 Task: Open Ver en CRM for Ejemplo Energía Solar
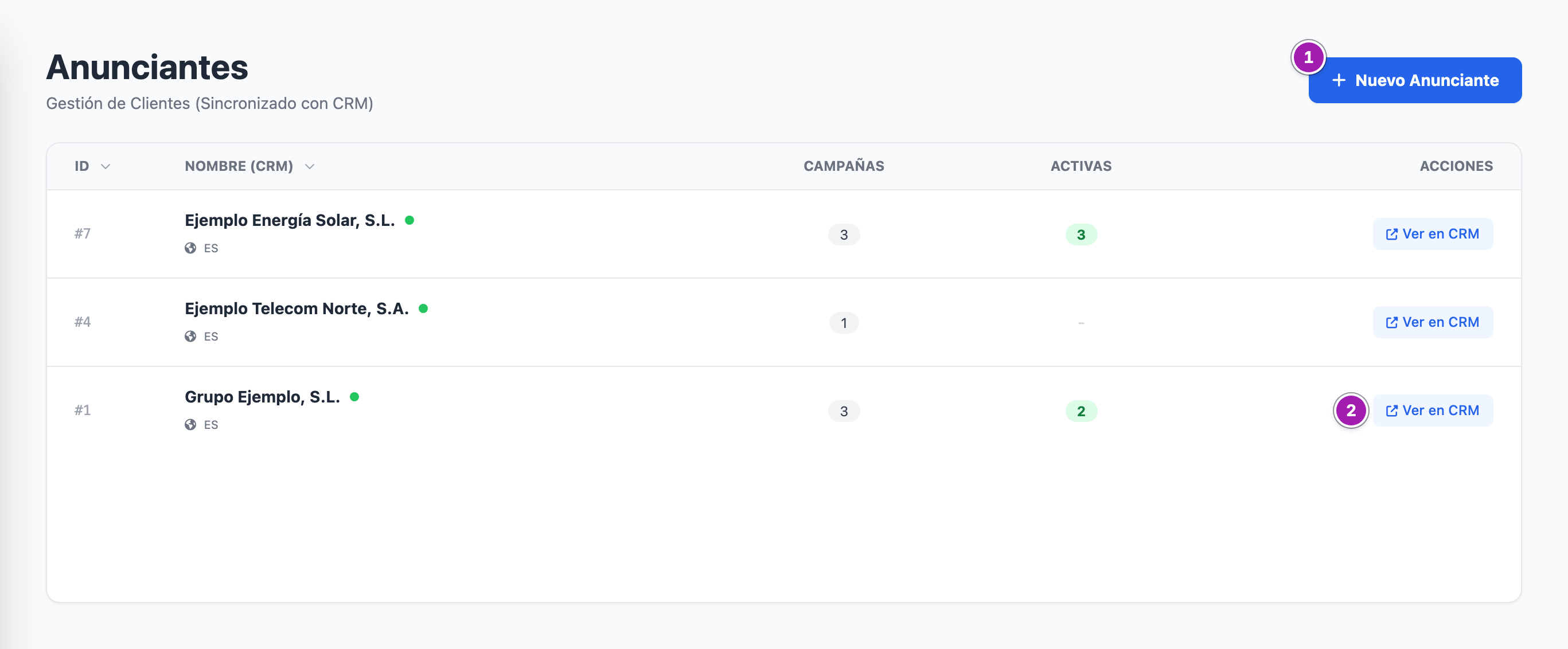(x=1432, y=234)
